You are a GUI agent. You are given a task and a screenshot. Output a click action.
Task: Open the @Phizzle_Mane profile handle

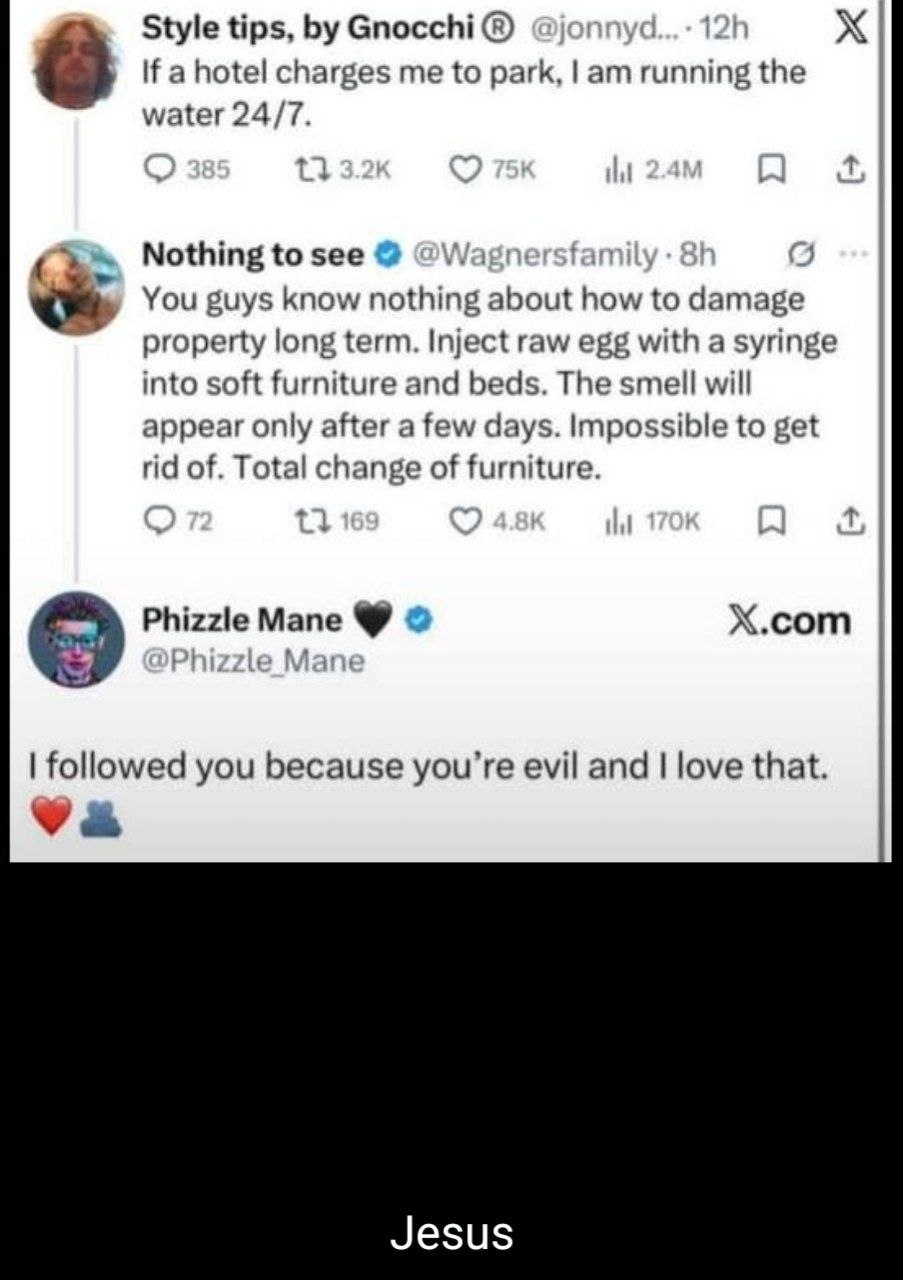(254, 661)
